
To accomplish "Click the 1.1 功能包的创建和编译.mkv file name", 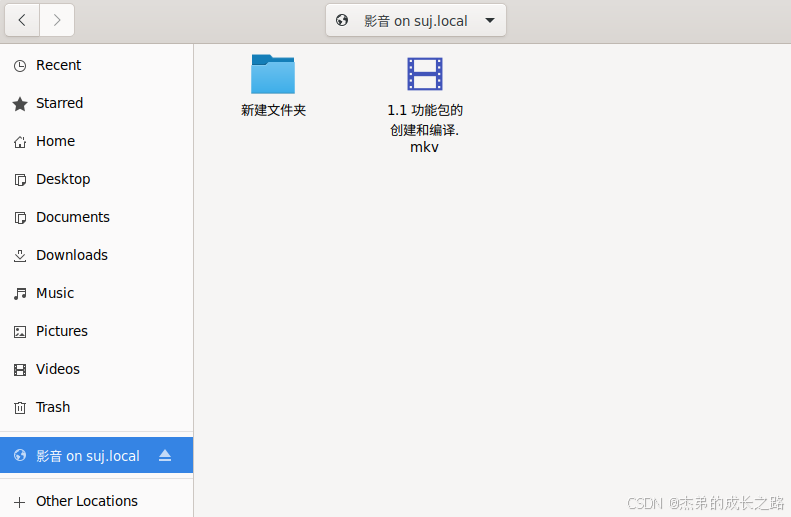I will pos(425,129).
